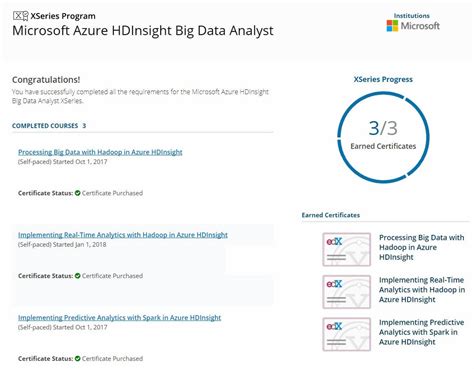Click the program title Microsoft Azure HDInsight

coord(143,31)
